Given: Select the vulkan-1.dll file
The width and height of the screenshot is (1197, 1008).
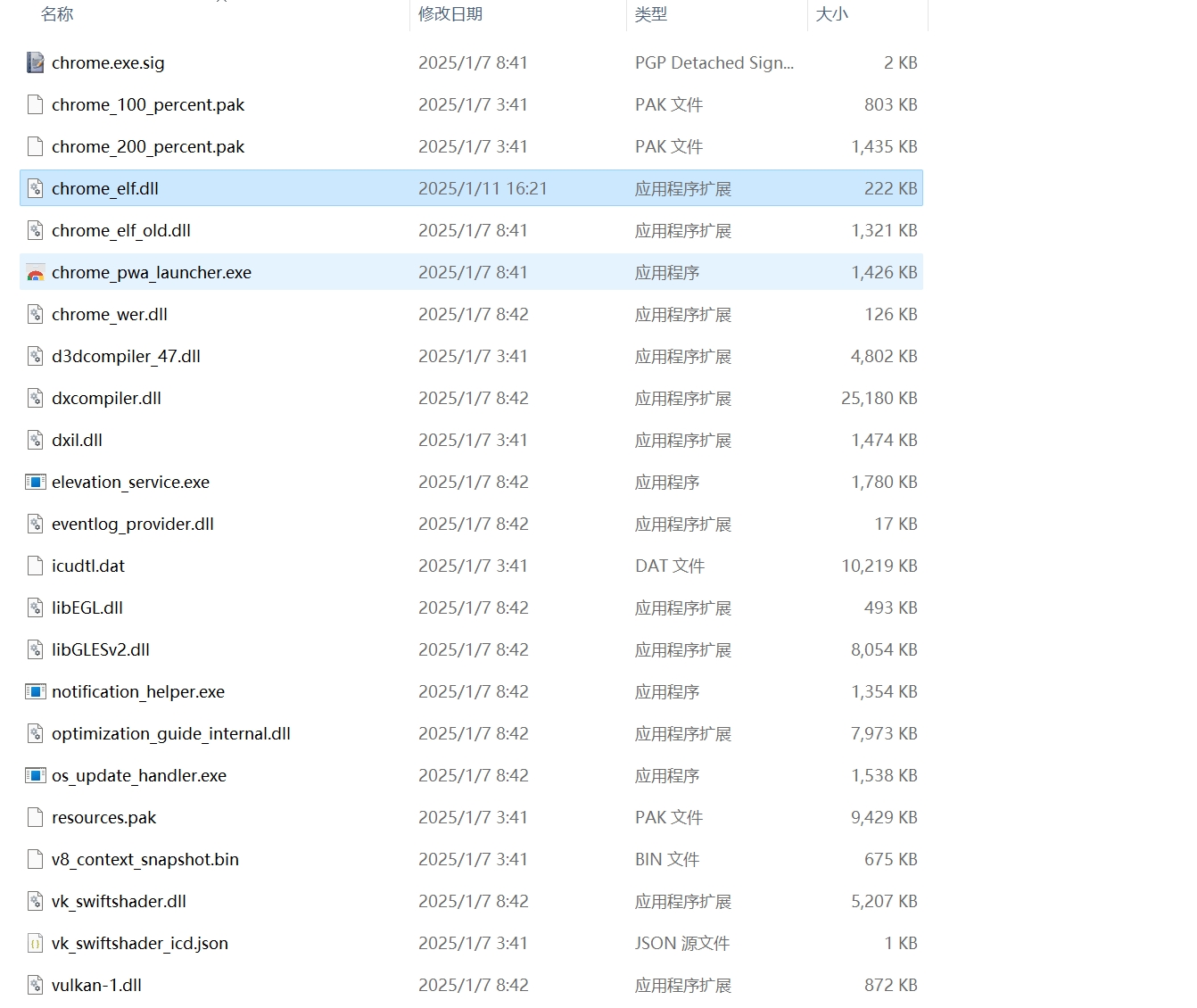Looking at the screenshot, I should coord(96,986).
